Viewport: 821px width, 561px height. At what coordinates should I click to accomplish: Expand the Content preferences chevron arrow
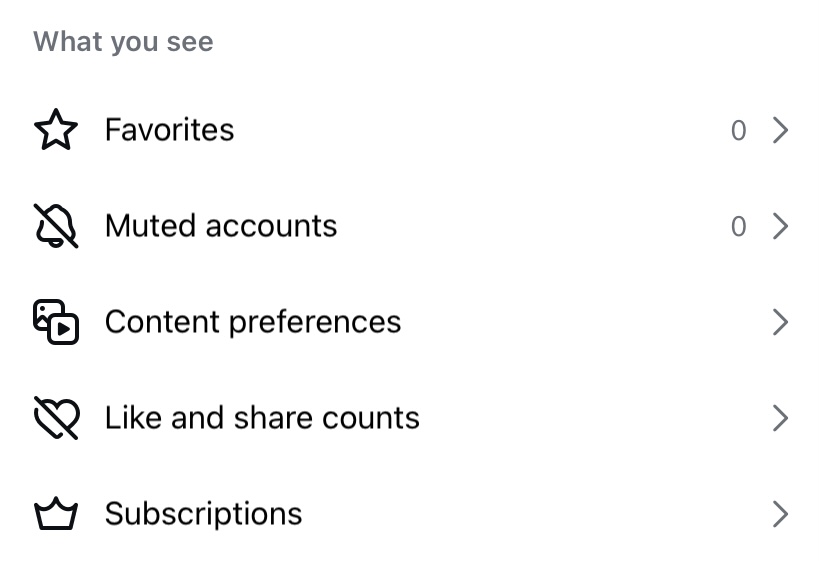click(781, 322)
